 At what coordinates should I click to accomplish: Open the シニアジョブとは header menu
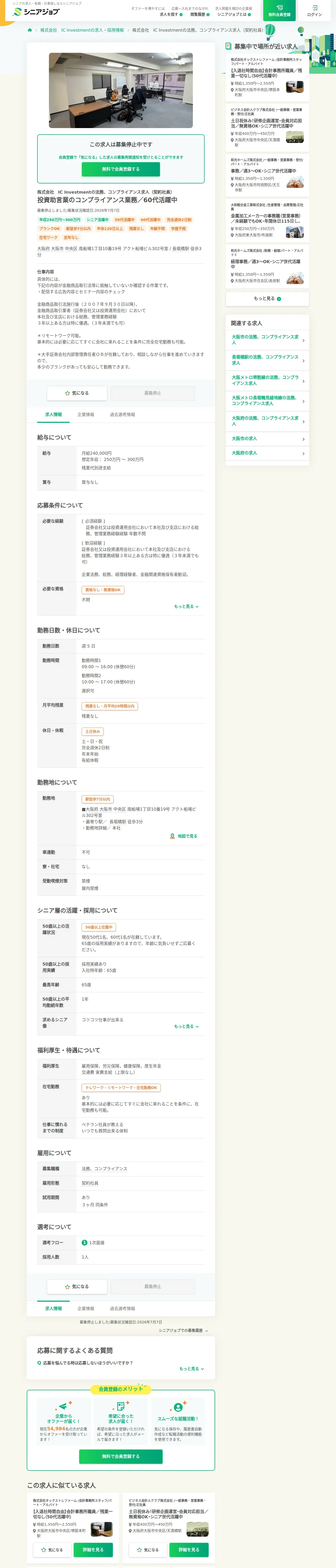234,14
